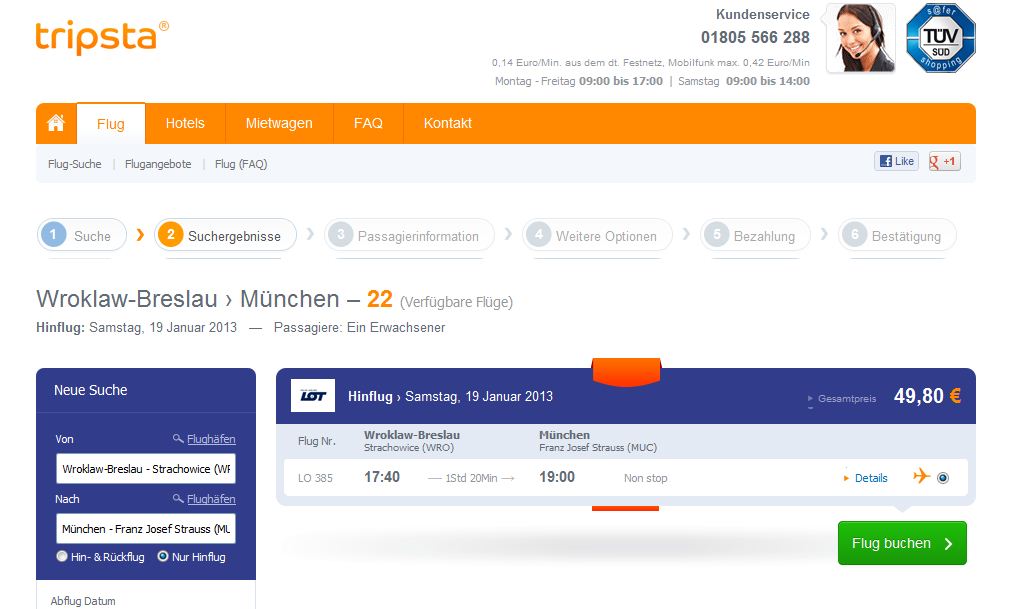Open the Kontakt tab
1015x609 pixels.
pos(448,123)
